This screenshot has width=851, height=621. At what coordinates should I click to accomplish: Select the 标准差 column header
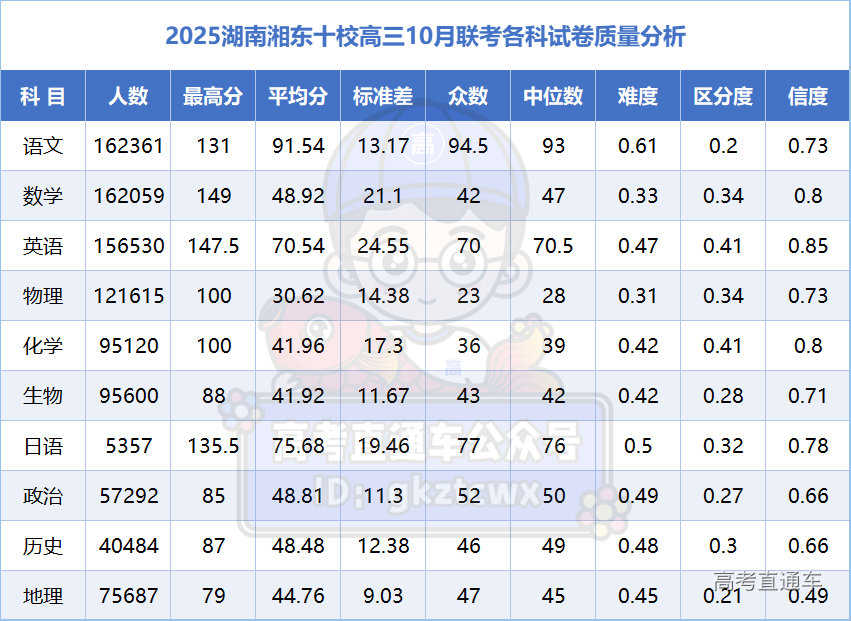pos(383,96)
